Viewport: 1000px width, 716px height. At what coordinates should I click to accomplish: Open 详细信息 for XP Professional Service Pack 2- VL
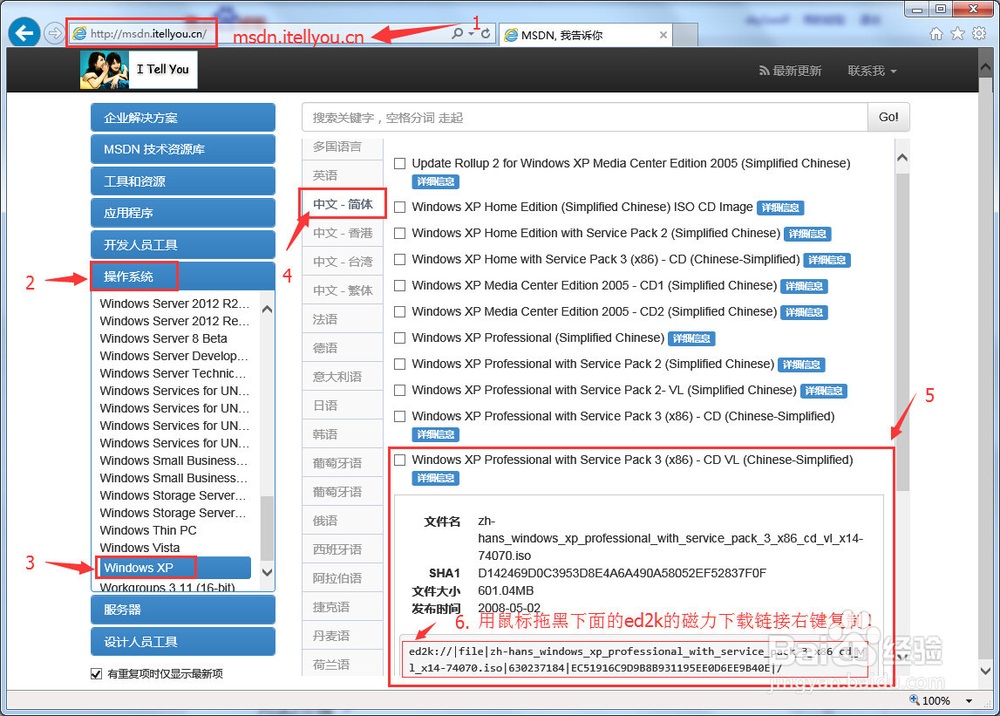coord(823,391)
